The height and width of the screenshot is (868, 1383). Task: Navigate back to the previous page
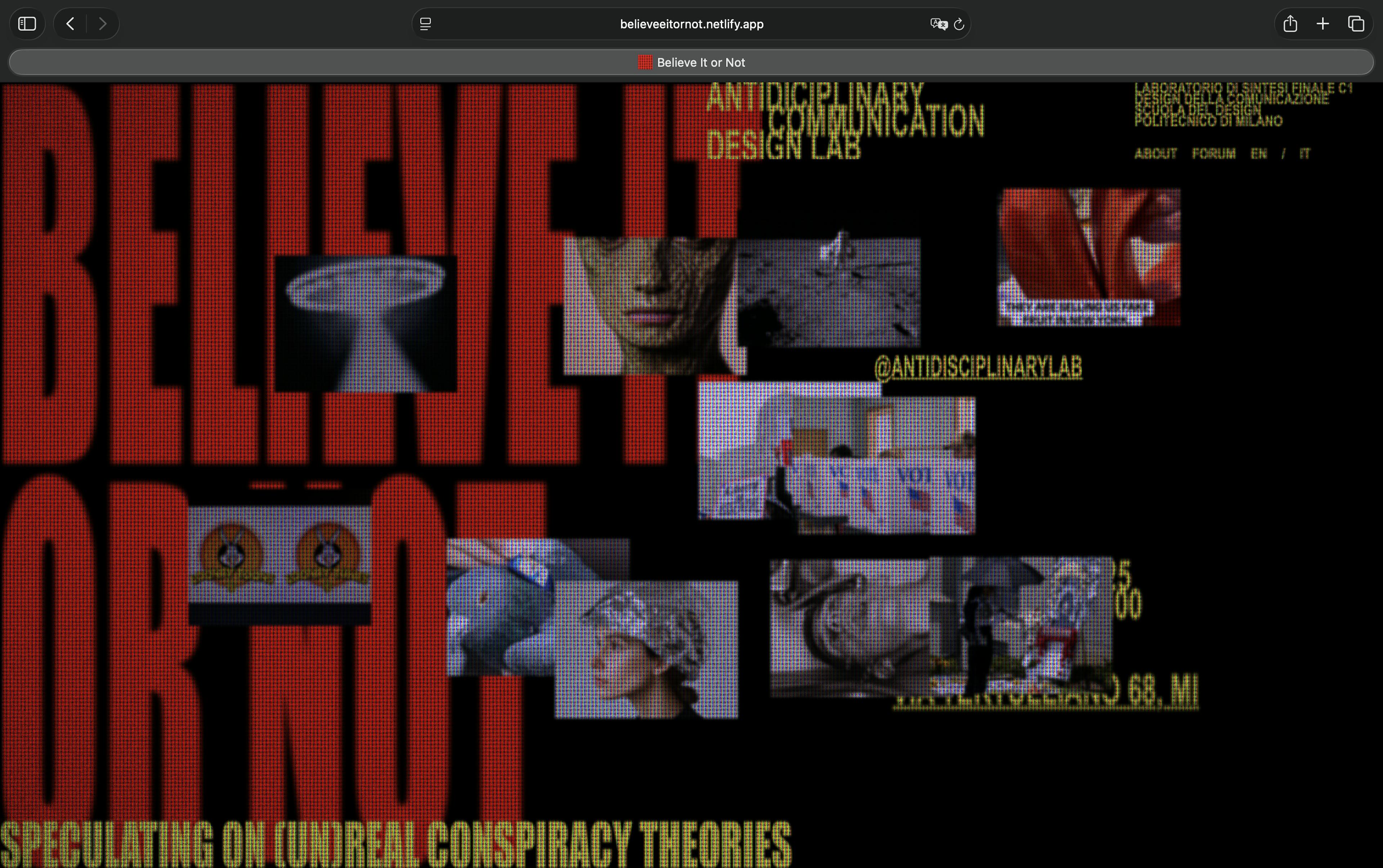70,23
